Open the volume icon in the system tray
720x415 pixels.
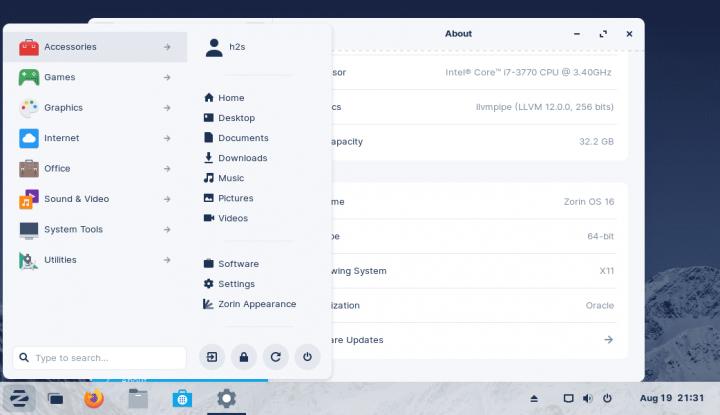(x=587, y=399)
